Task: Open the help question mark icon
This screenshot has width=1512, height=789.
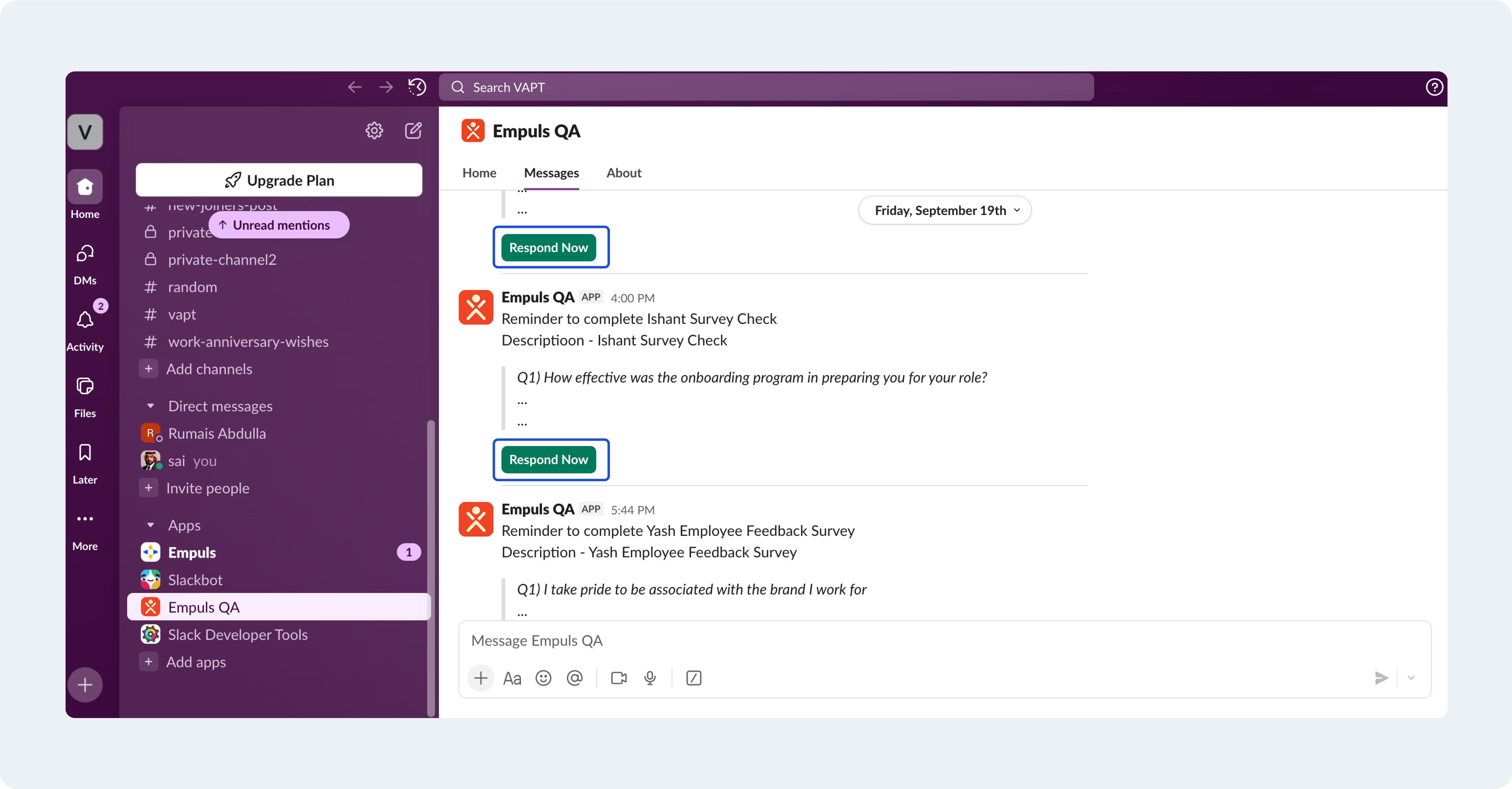Action: [x=1434, y=87]
